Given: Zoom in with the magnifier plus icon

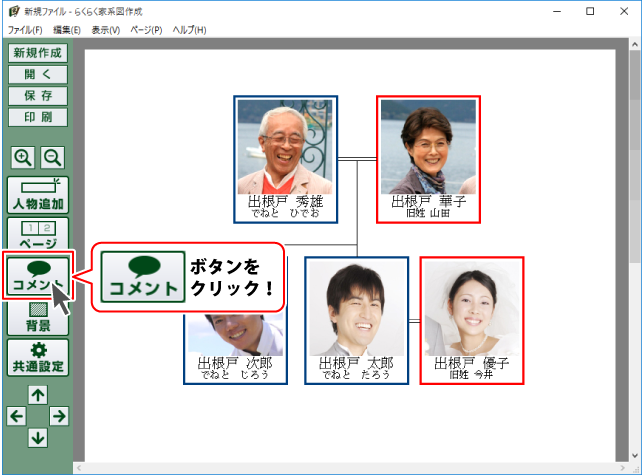Looking at the screenshot, I should pyautogui.click(x=23, y=157).
